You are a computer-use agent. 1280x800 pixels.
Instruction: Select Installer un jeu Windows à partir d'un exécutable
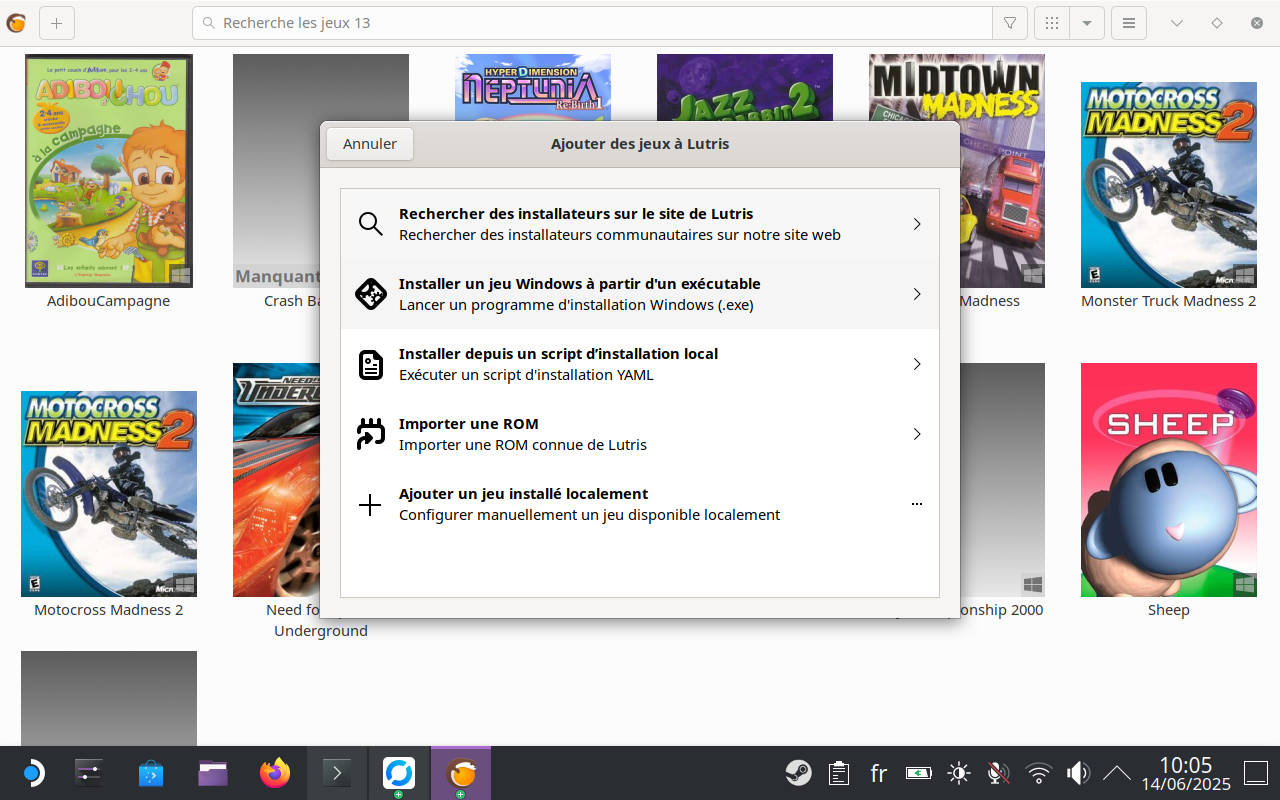[x=640, y=294]
